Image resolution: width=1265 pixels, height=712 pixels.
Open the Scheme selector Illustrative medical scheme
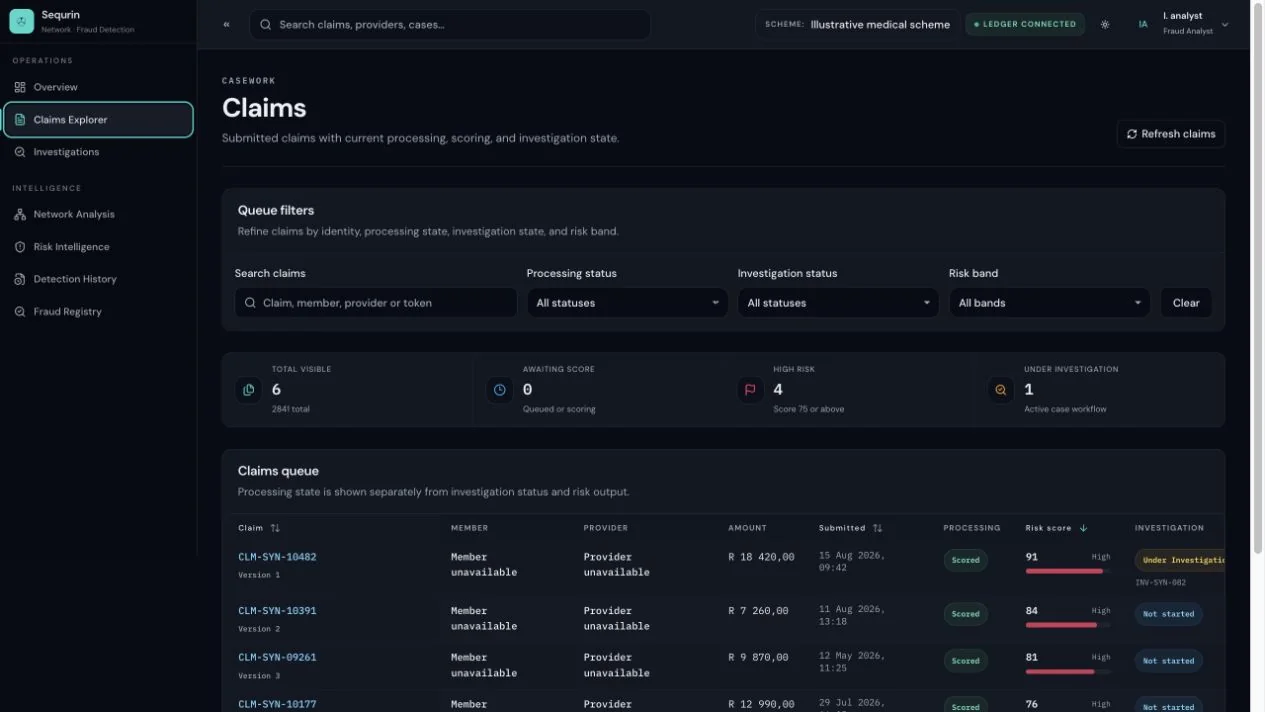pos(858,24)
